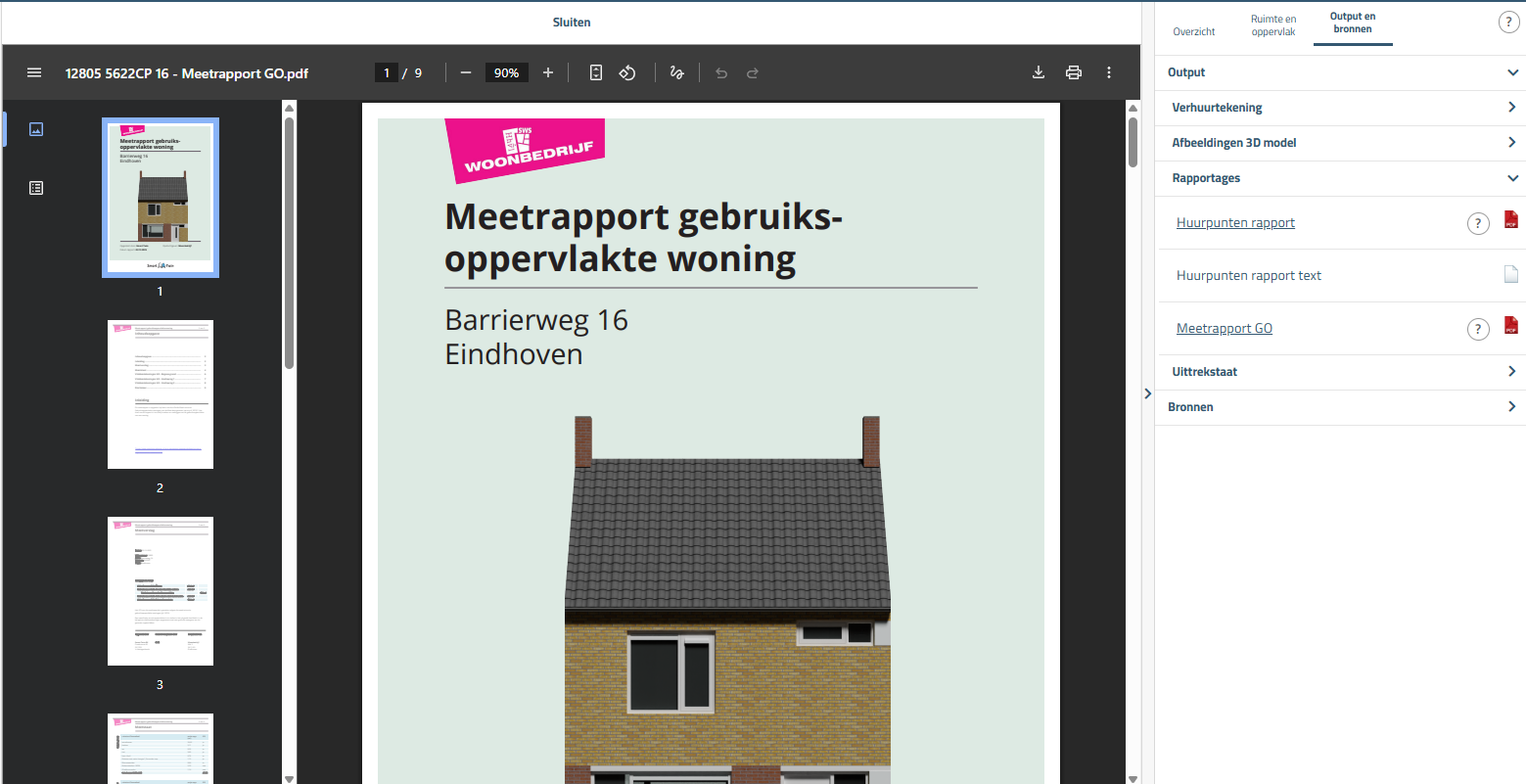Collapse the Output section
The height and width of the screenshot is (784, 1526).
1512,72
